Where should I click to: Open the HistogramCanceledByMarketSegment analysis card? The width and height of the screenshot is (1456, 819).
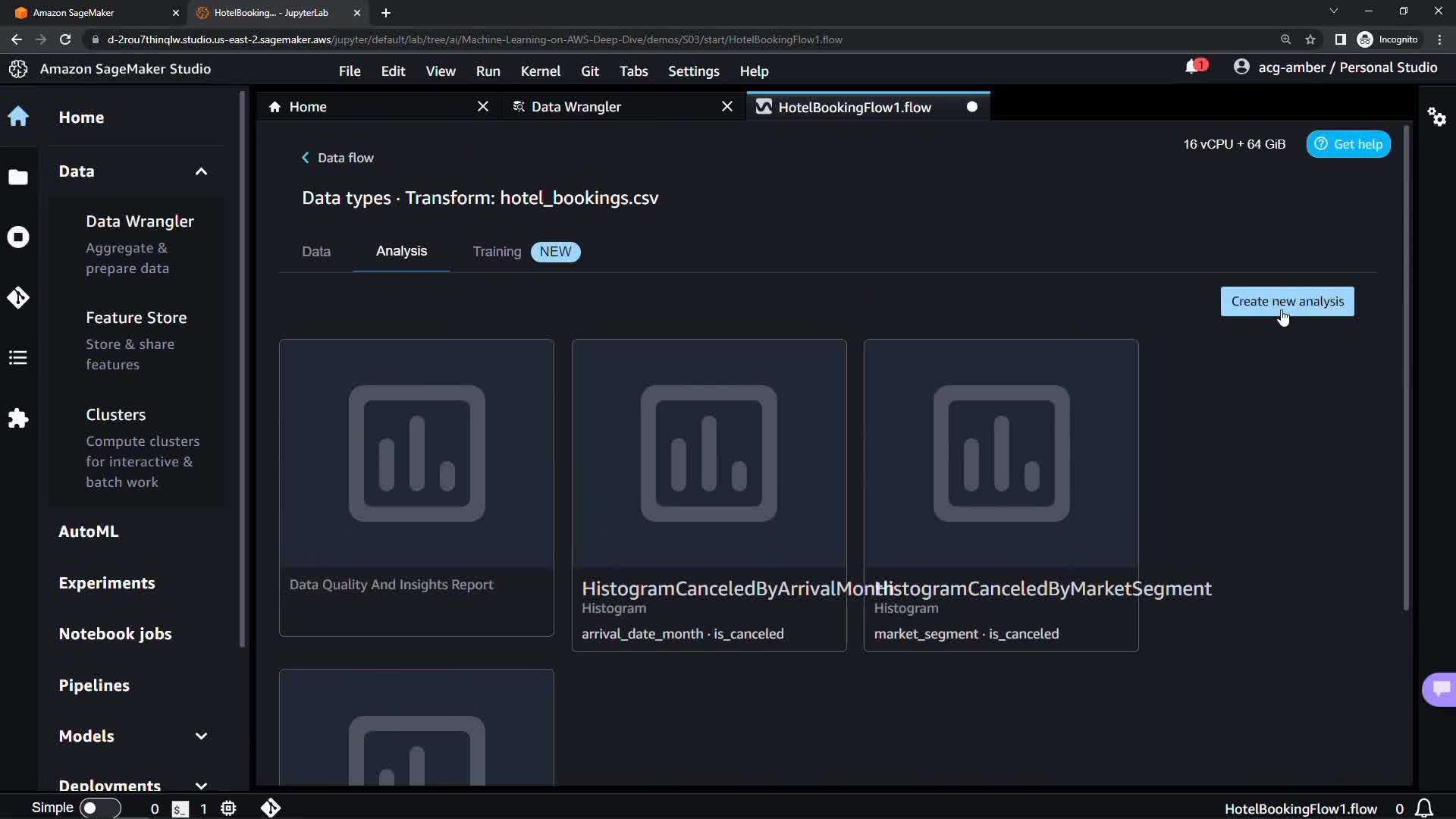click(x=1000, y=494)
